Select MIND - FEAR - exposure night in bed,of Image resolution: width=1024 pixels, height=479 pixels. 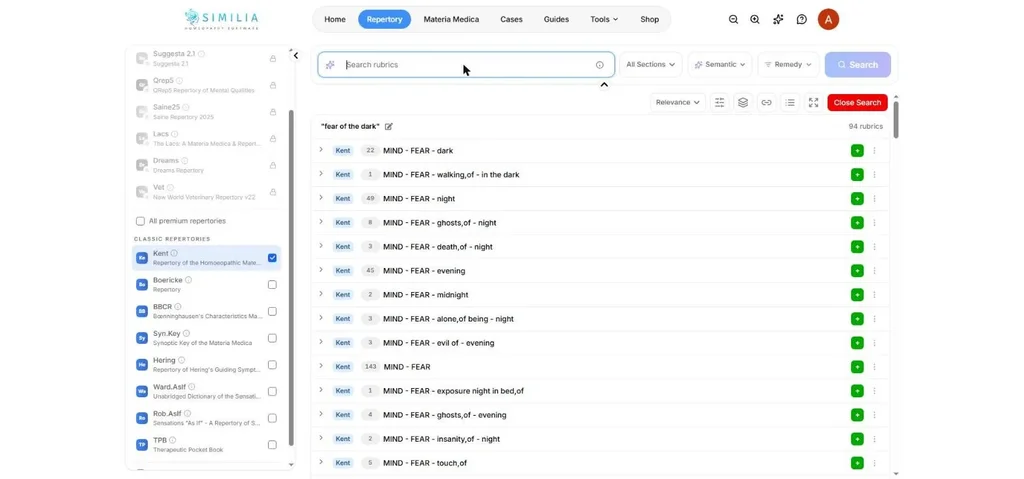pos(453,391)
